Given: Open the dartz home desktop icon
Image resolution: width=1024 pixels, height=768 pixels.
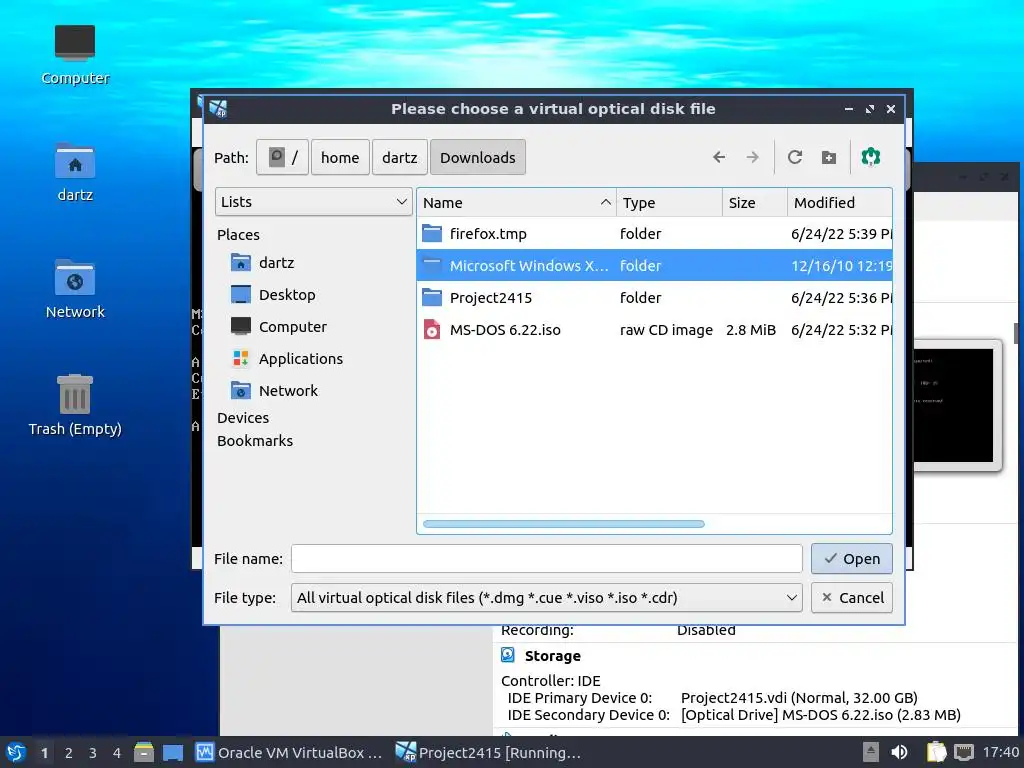Looking at the screenshot, I should [75, 173].
